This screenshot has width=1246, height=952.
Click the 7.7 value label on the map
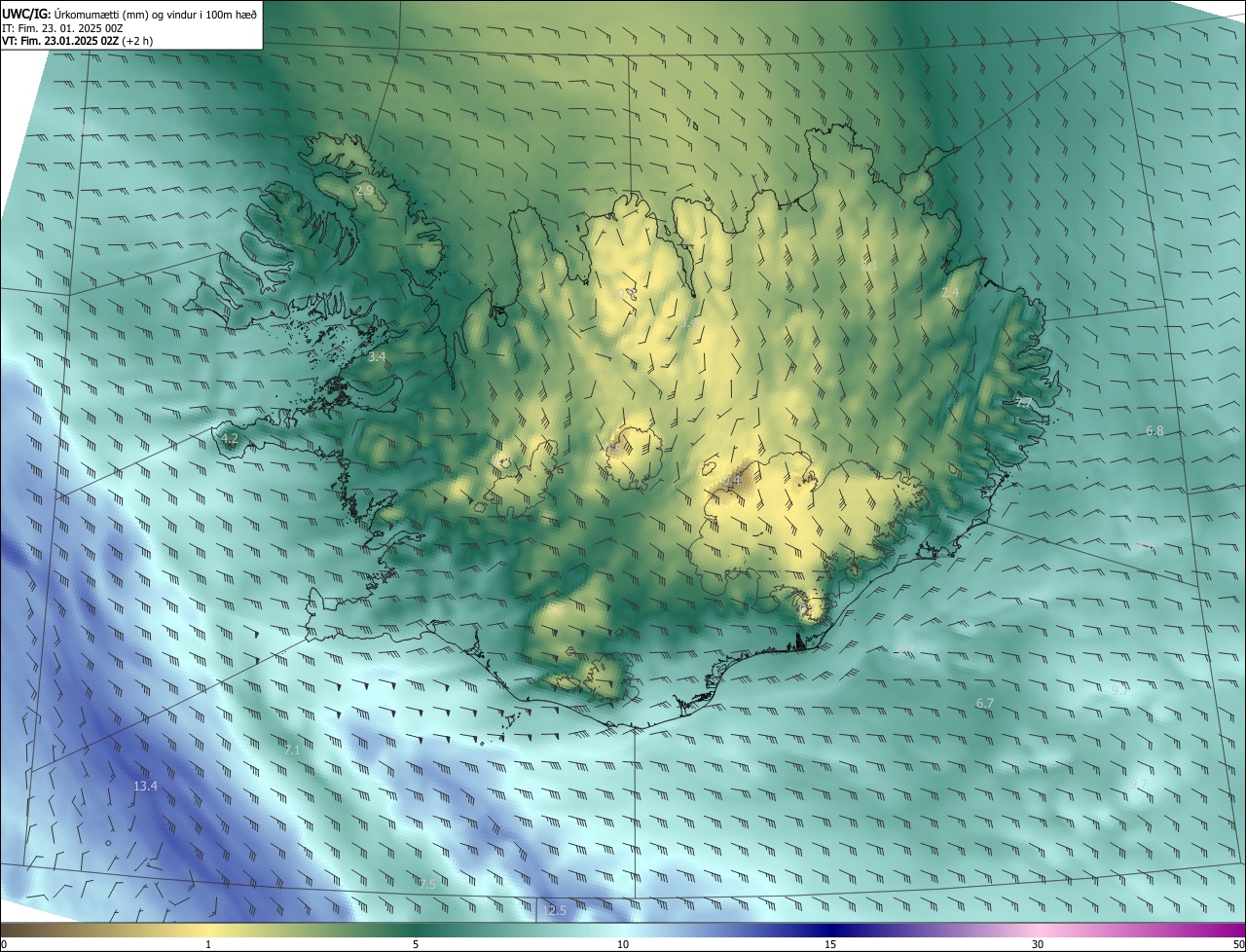(1024, 402)
